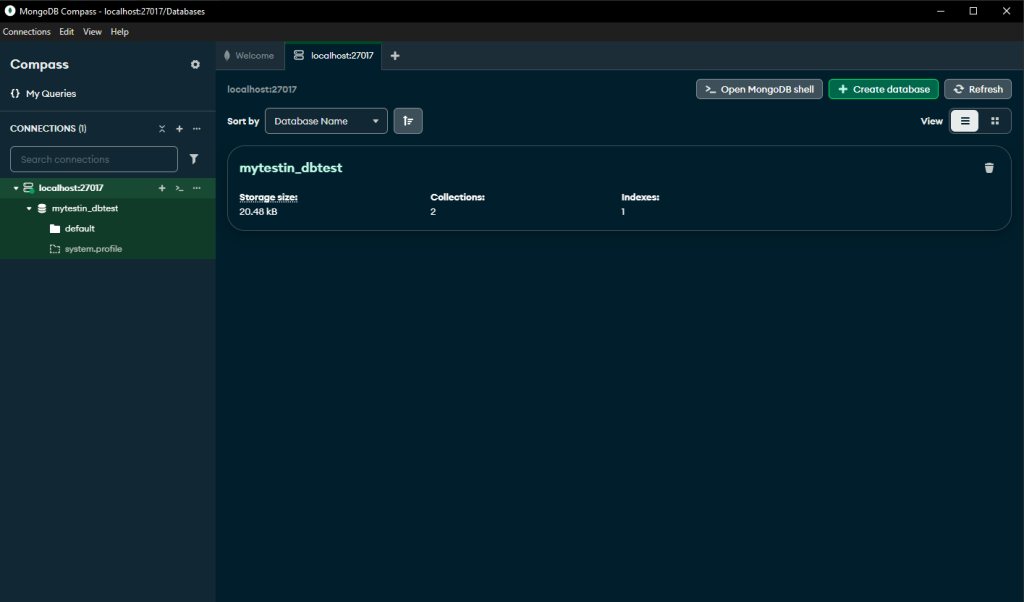
Task: Click the Indexes label on card
Action: point(640,197)
